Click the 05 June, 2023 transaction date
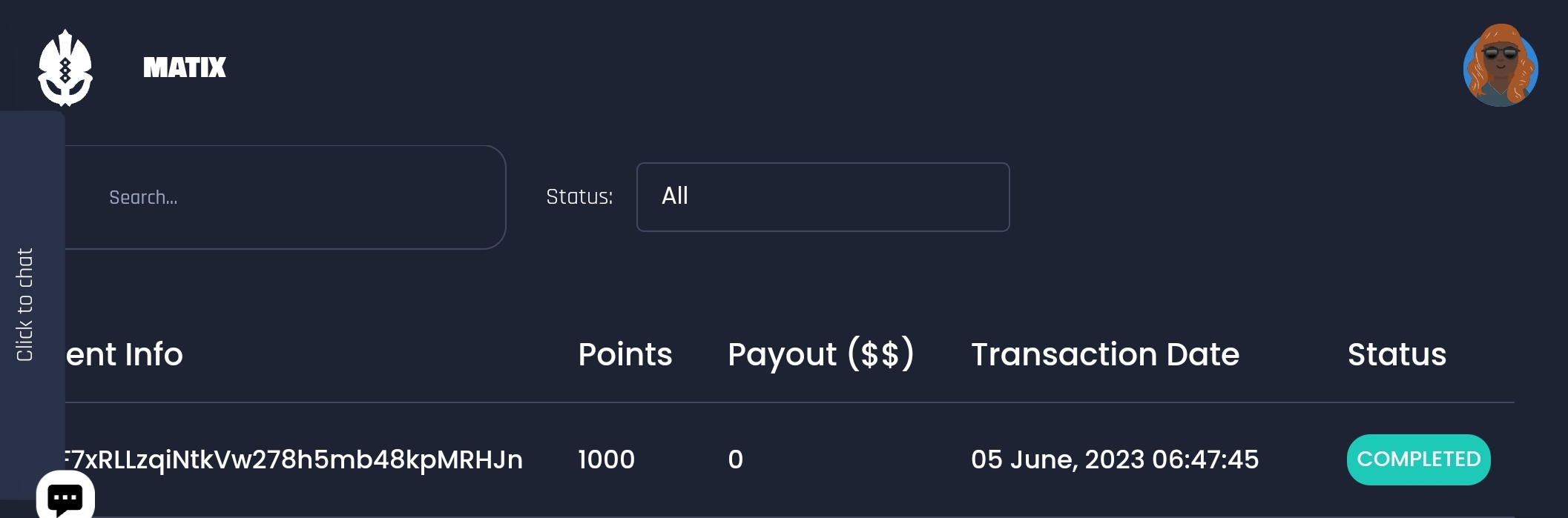The image size is (1568, 518). [x=1114, y=460]
